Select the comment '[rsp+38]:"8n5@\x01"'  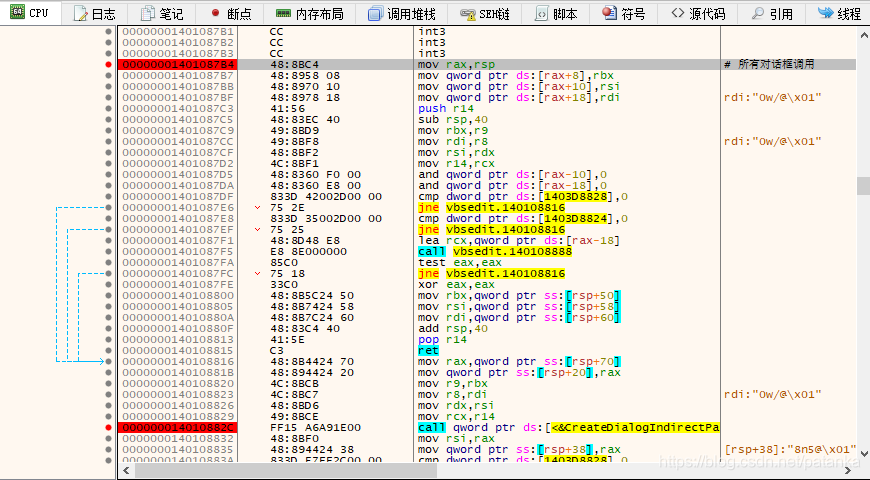(x=791, y=449)
